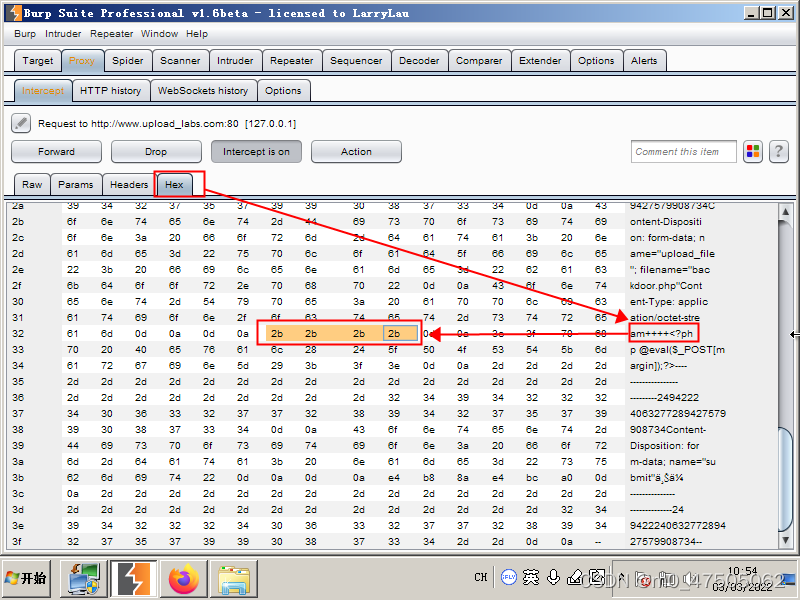Click ASCII text 'ontent-Dispositi'
The width and height of the screenshot is (800, 600).
coord(666,221)
